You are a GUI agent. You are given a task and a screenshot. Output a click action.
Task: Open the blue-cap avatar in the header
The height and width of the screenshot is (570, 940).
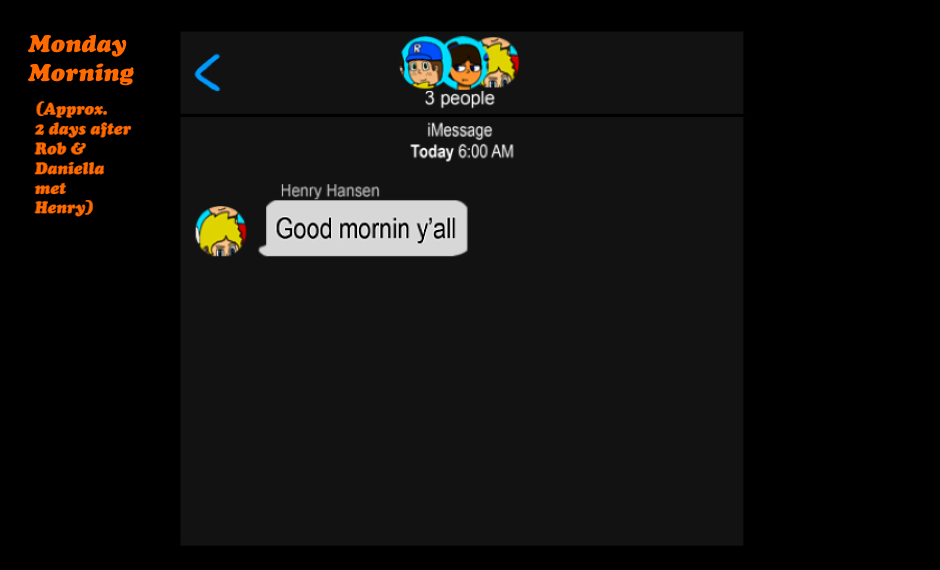tap(422, 62)
